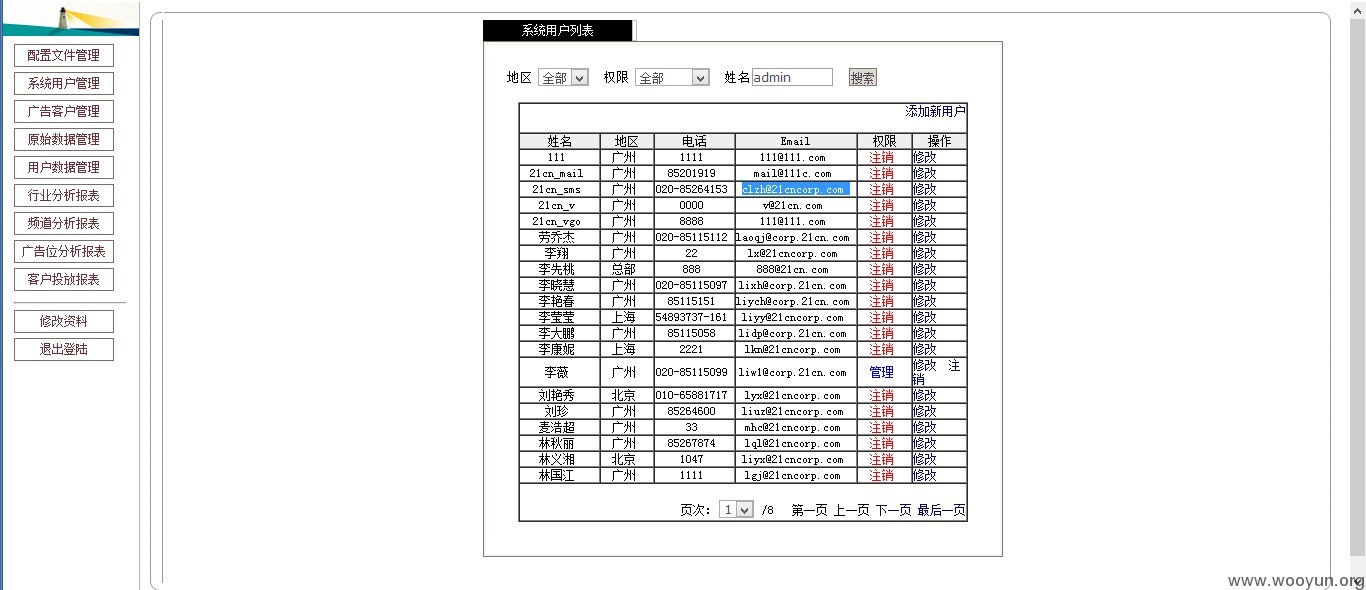Click 退出登陆 to log out
1366x590 pixels.
point(64,350)
